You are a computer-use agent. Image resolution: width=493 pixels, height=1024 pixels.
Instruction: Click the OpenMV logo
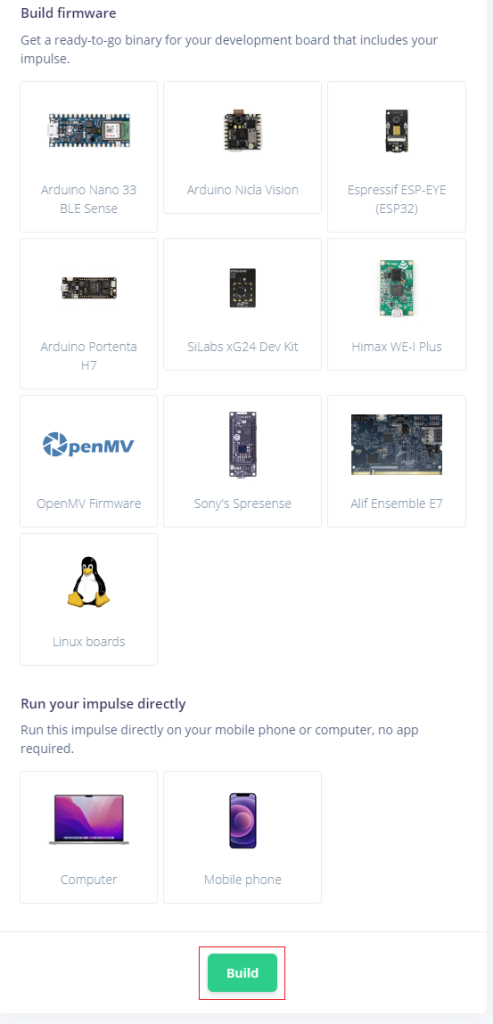click(x=89, y=445)
